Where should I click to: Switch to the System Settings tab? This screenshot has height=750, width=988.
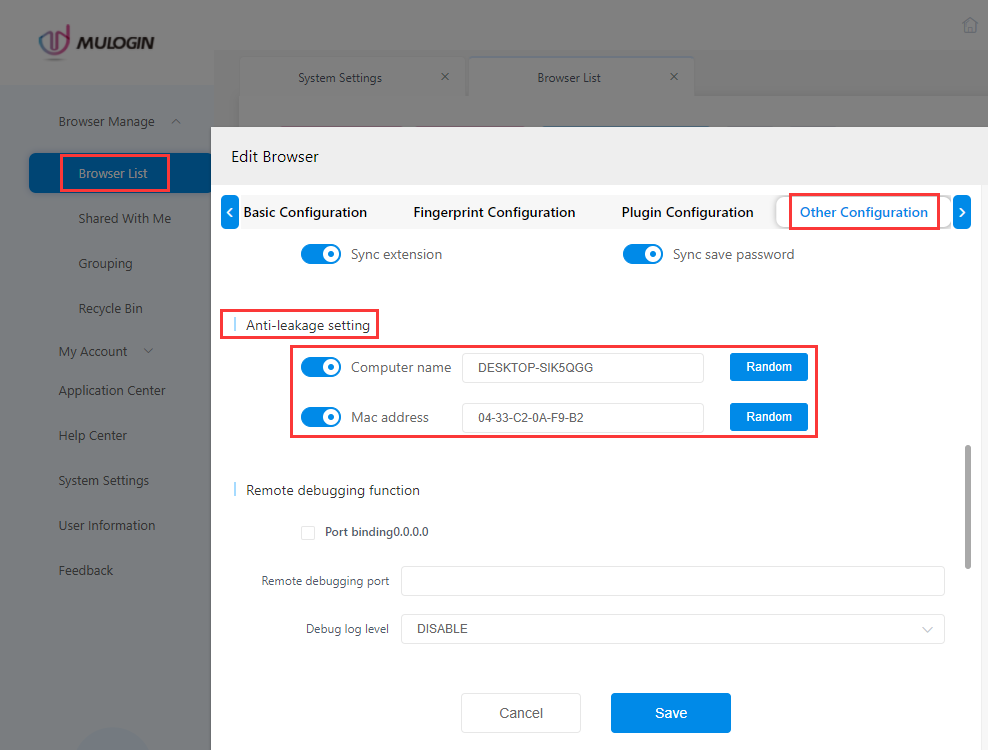coord(340,78)
